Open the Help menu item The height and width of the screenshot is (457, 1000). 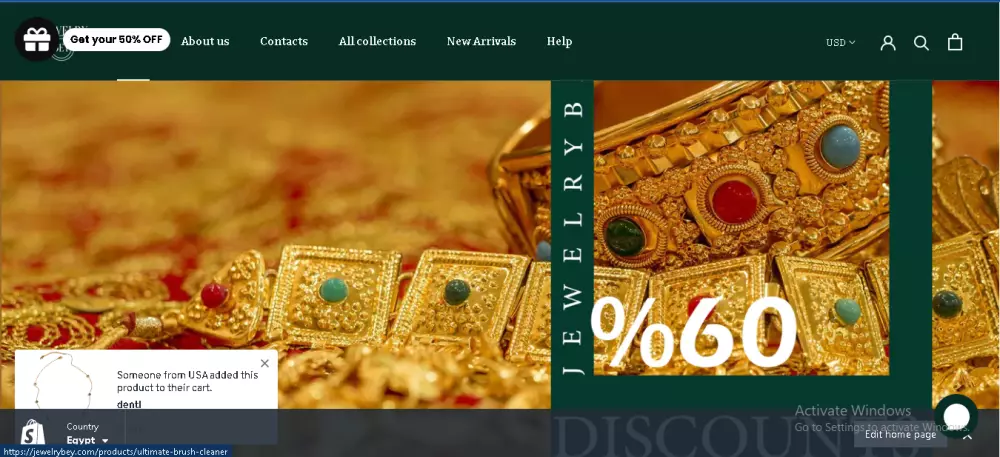[x=559, y=41]
